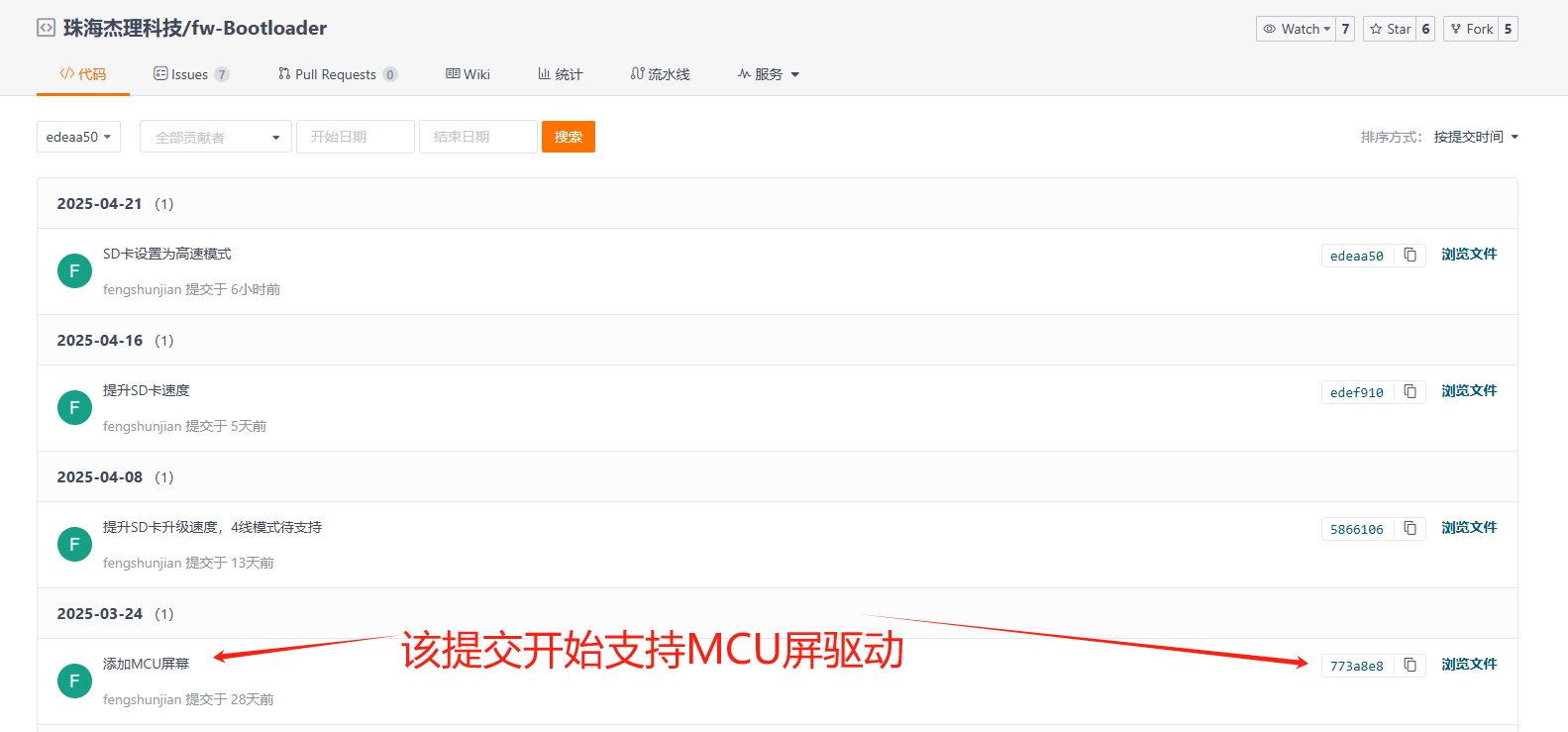Viewport: 1568px width, 732px height.
Task: Copy commit hash edeaa50
Action: 1410,256
